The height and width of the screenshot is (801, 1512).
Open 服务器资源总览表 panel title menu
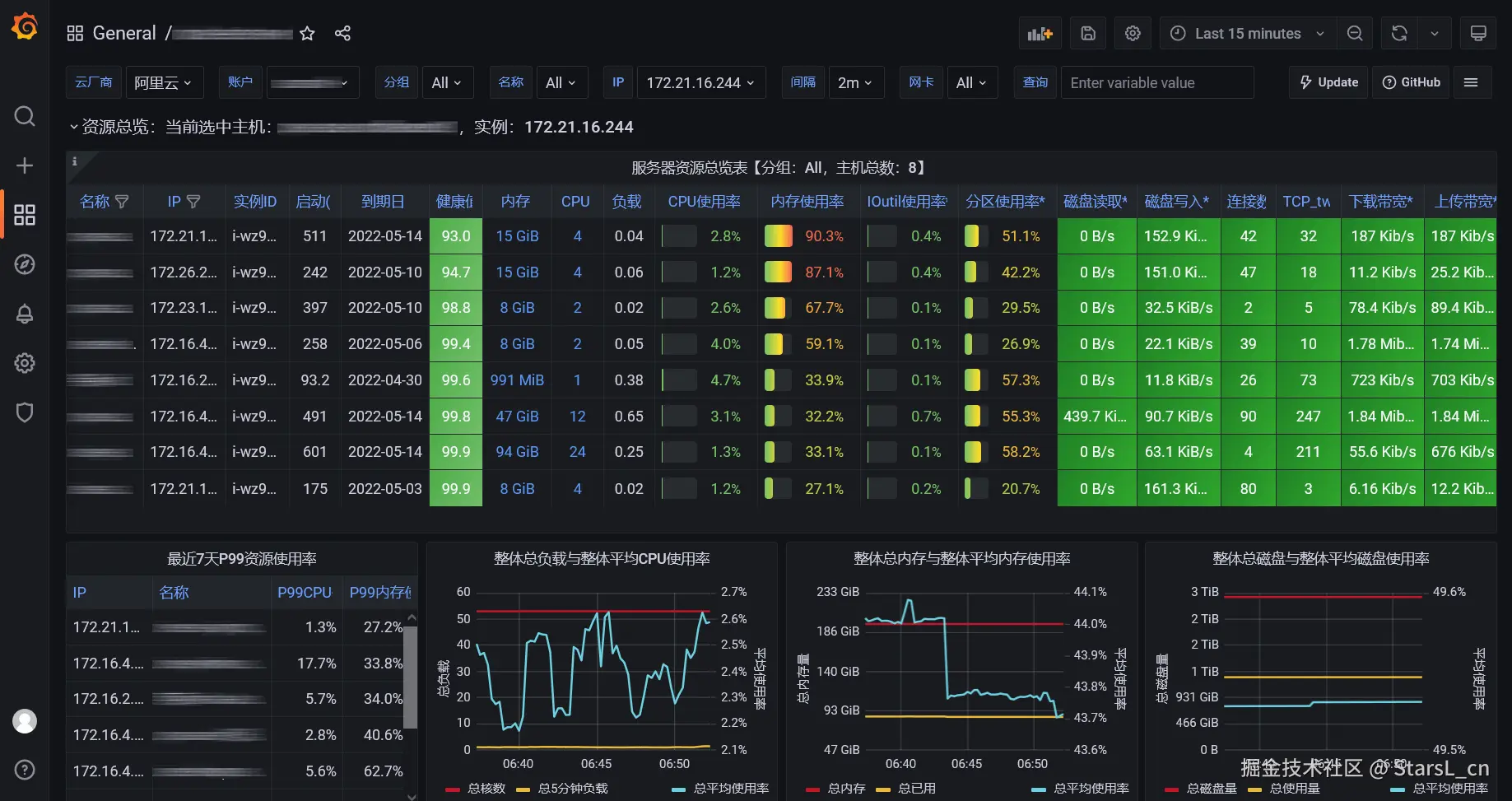click(x=781, y=168)
